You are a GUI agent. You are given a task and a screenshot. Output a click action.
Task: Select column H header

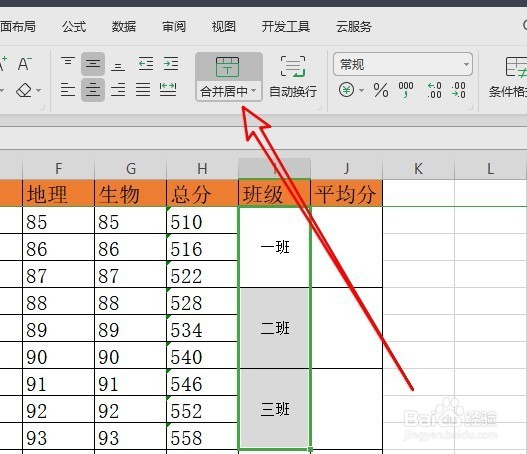[202, 168]
